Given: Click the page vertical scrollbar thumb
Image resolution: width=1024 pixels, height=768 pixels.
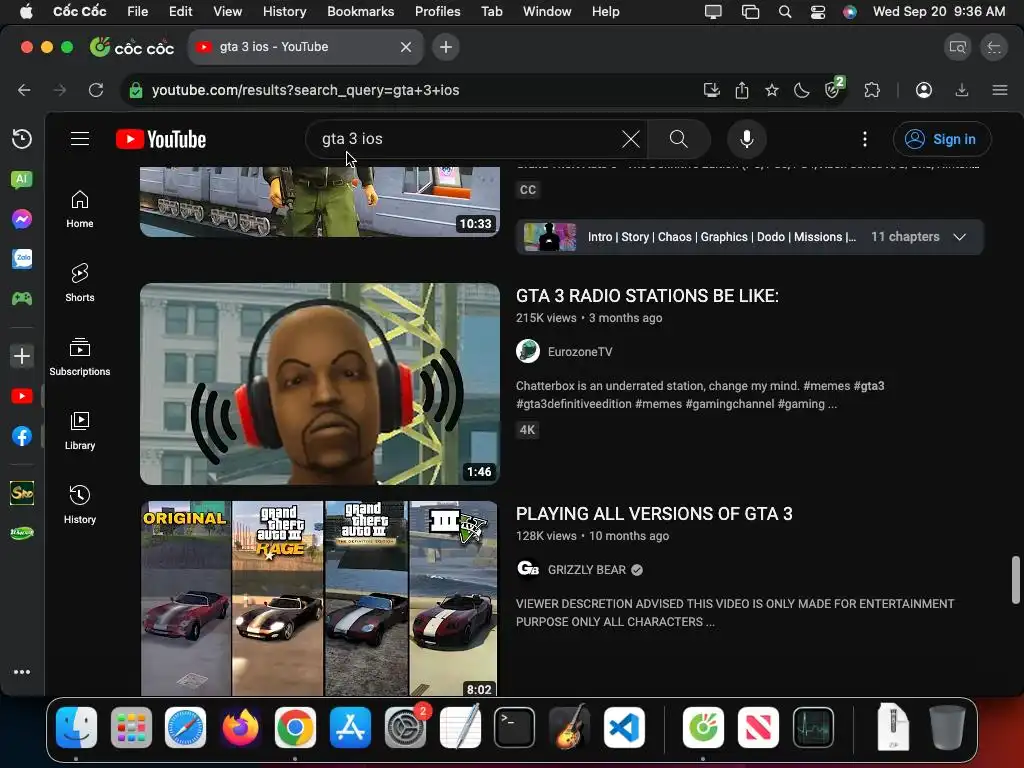Looking at the screenshot, I should point(1016,580).
